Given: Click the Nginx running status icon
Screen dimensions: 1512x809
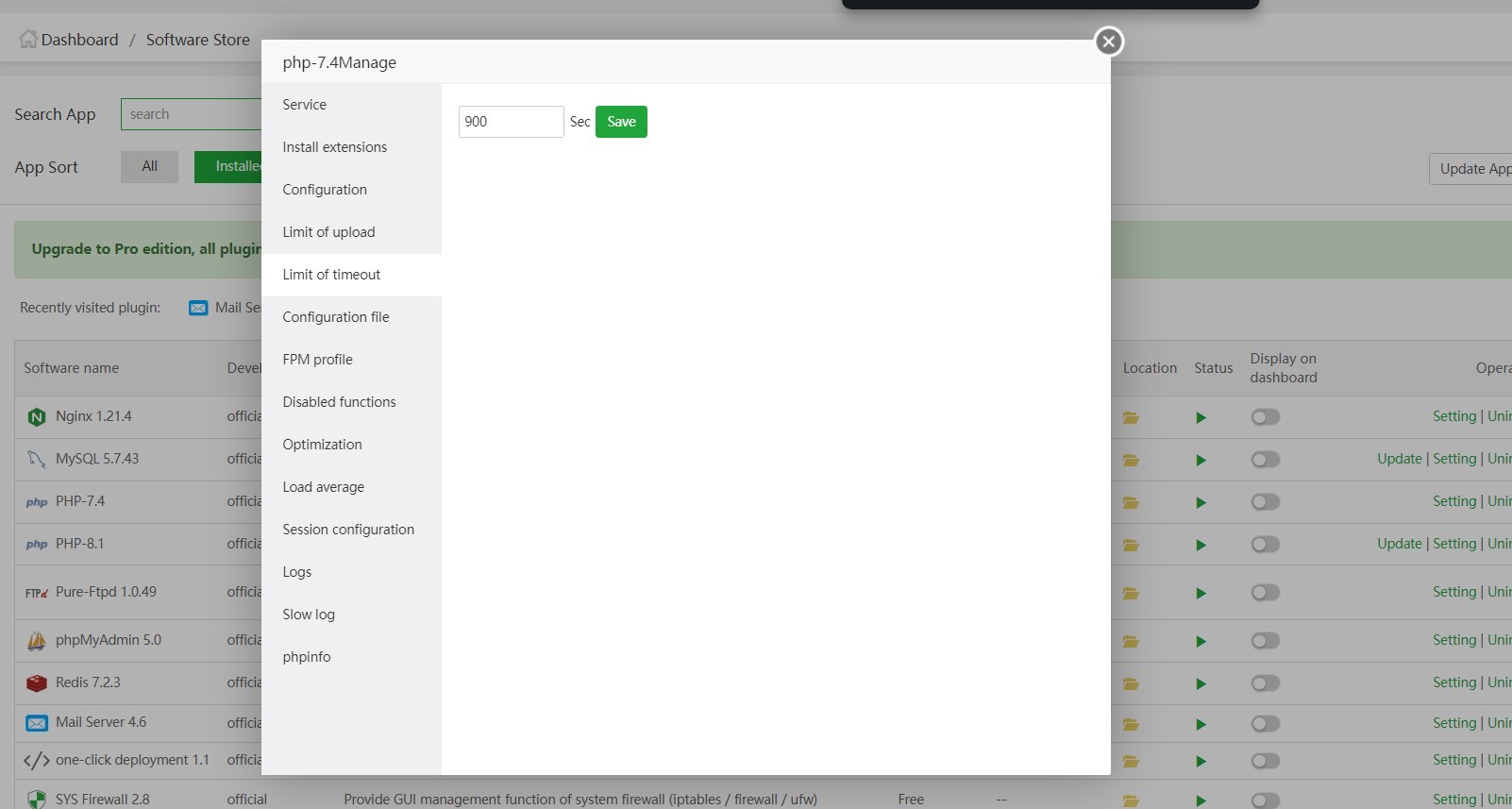Looking at the screenshot, I should point(1201,417).
